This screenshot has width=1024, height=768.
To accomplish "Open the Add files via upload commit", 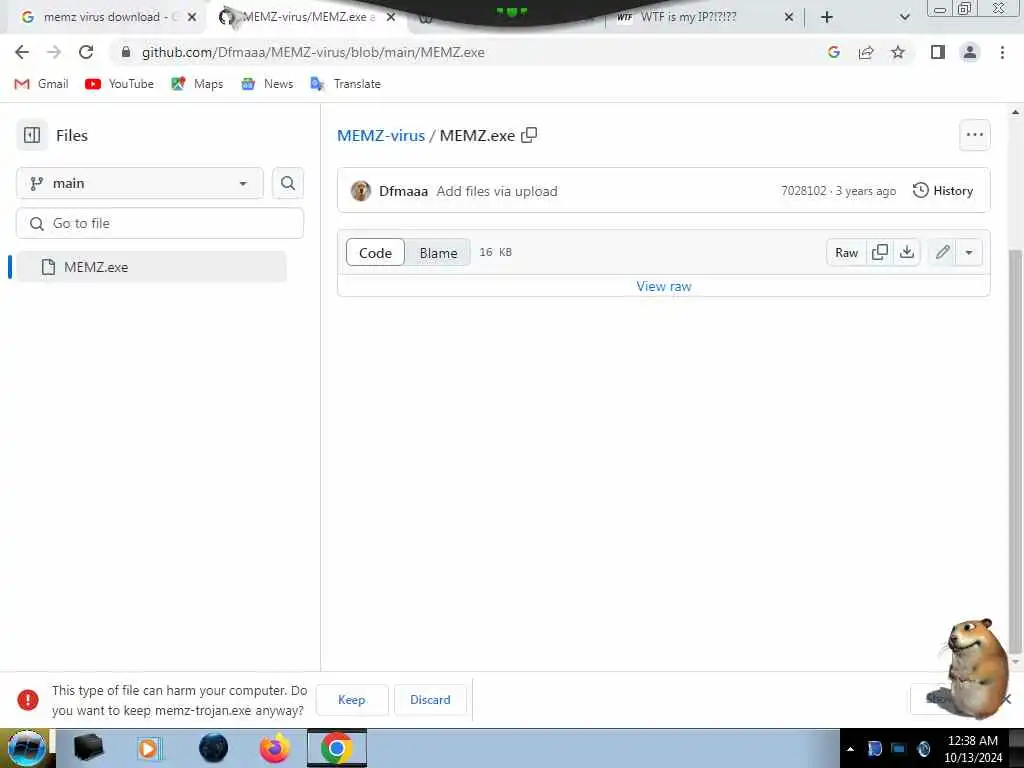I will coord(496,191).
